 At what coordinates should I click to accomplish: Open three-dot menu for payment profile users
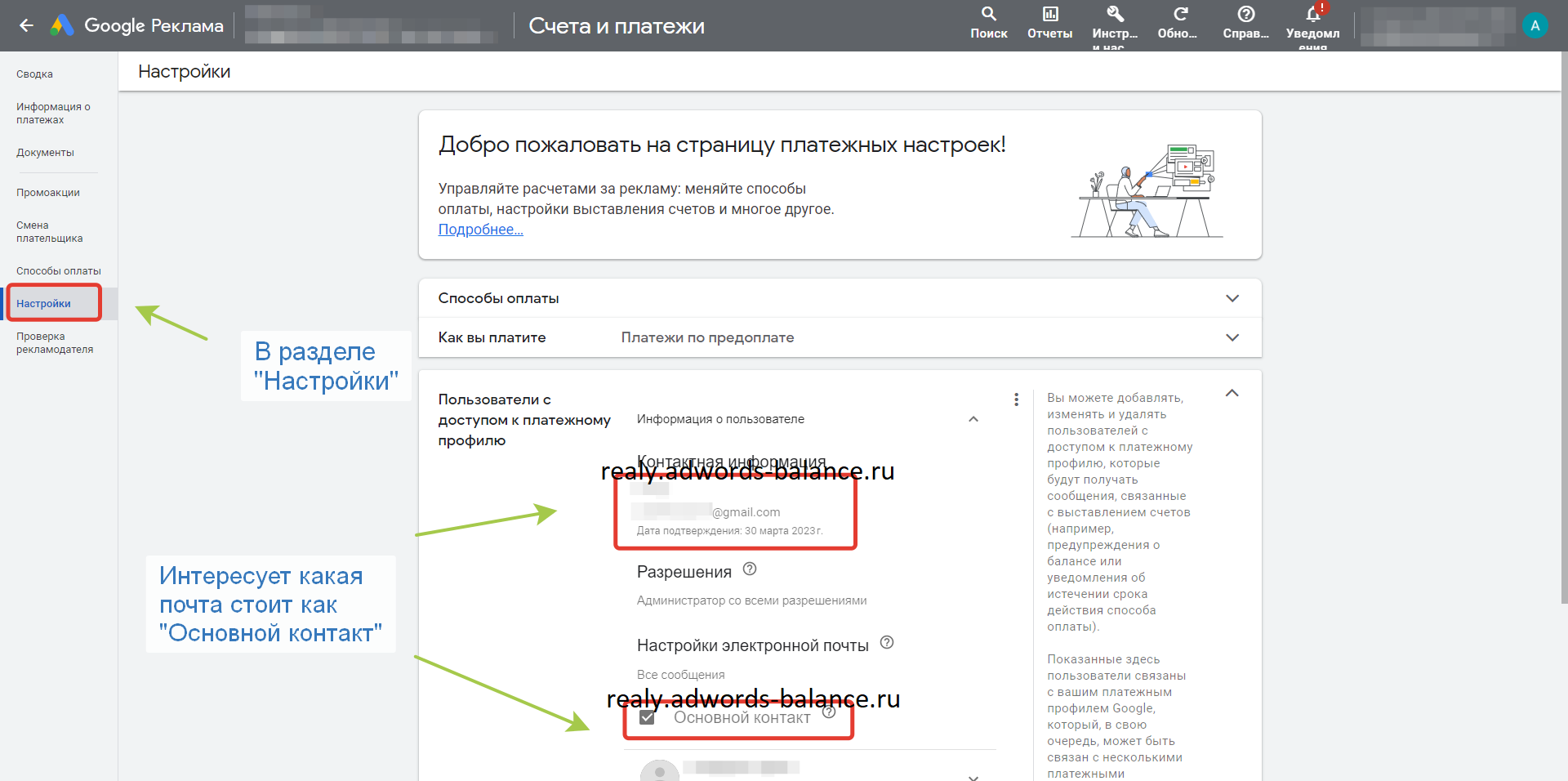tap(1016, 399)
